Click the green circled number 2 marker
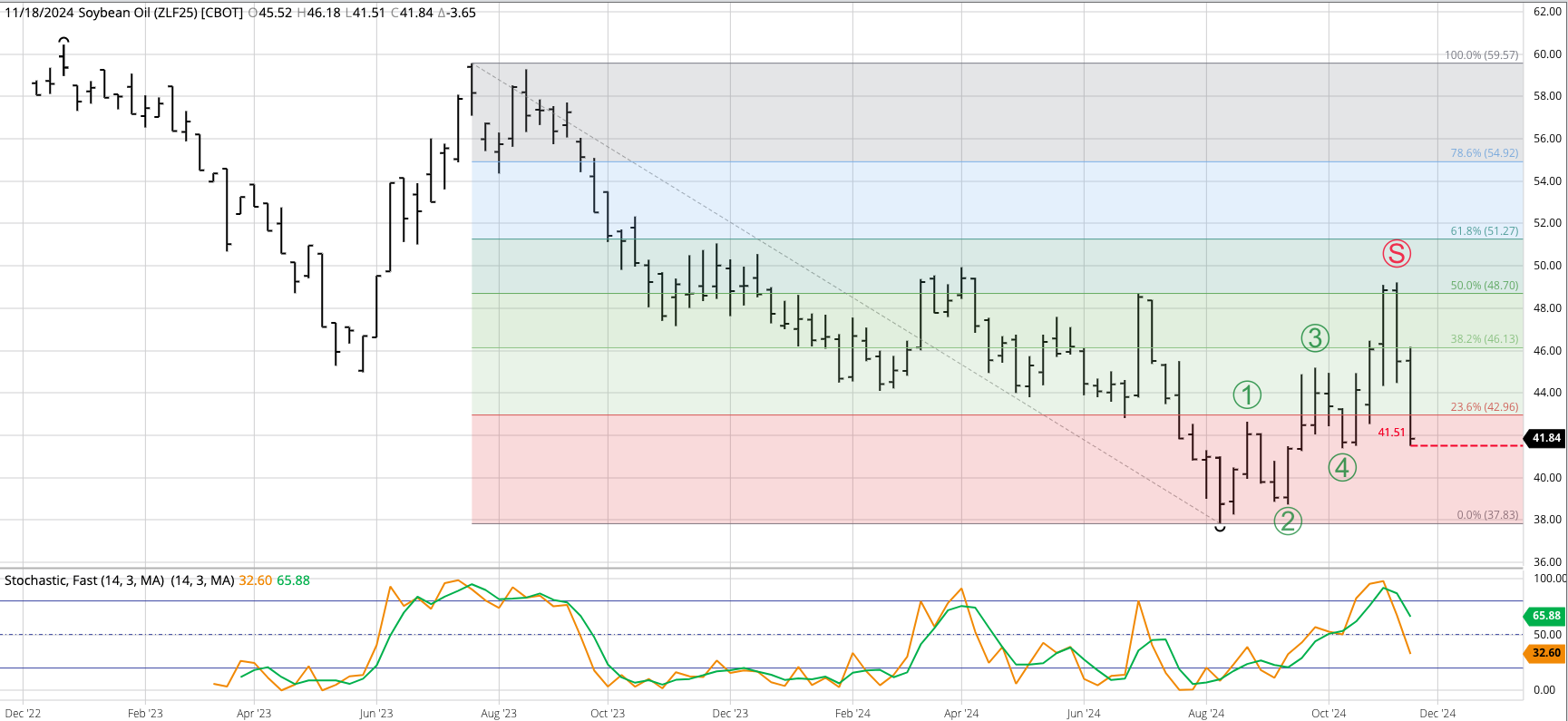Viewport: 1568px width, 721px height. (1288, 521)
